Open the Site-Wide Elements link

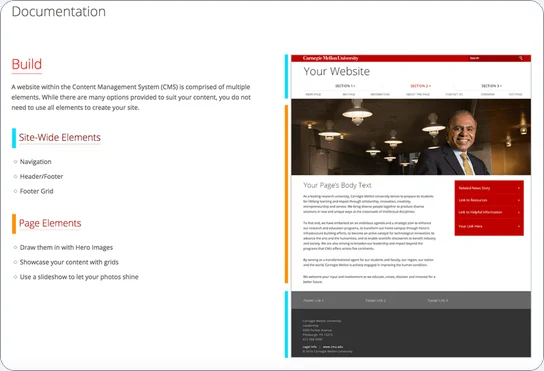click(x=60, y=137)
